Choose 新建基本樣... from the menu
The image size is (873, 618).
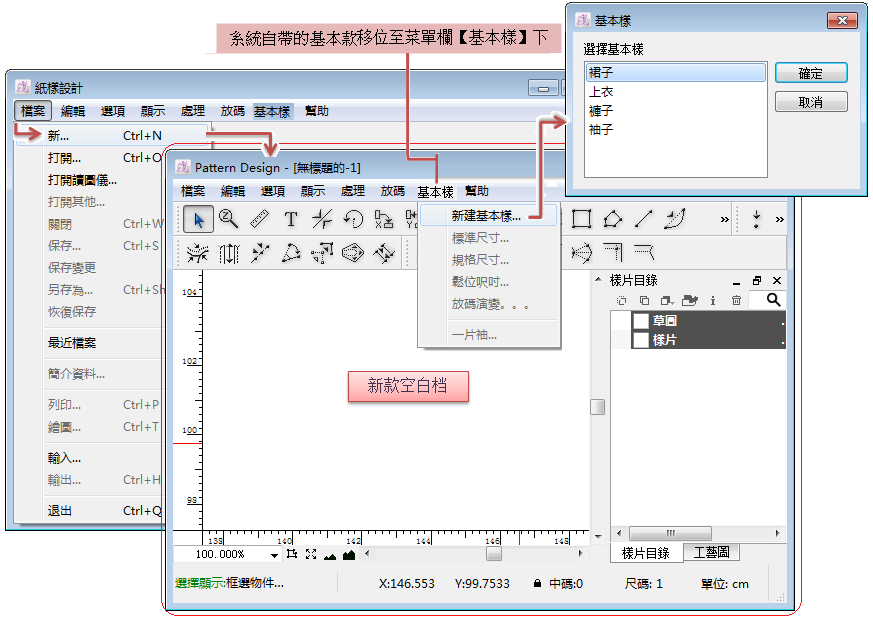[486, 216]
